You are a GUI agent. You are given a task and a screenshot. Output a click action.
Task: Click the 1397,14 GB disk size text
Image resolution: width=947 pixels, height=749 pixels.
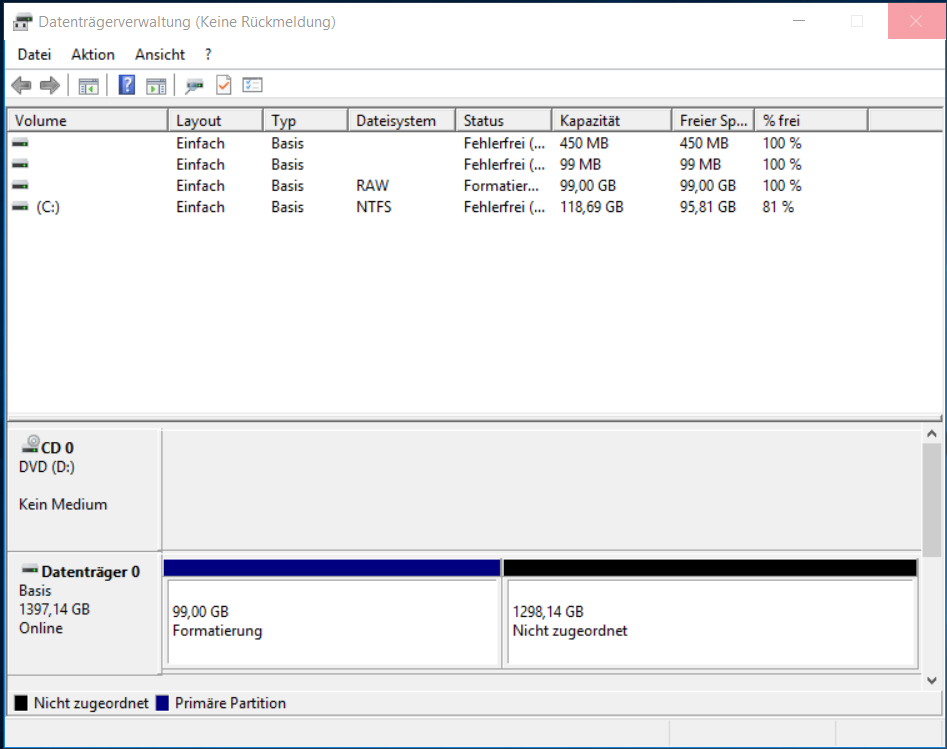(54, 609)
